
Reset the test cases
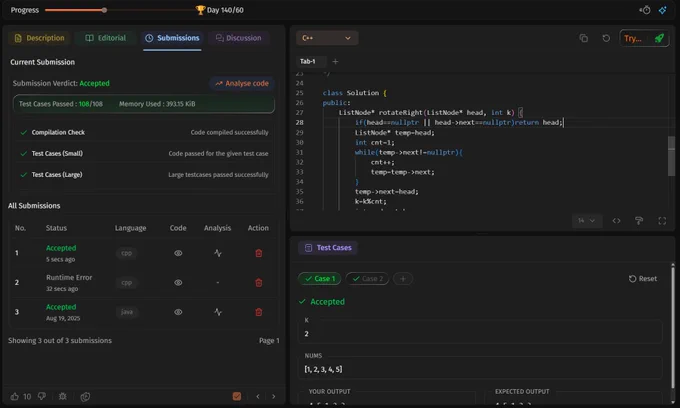click(643, 279)
